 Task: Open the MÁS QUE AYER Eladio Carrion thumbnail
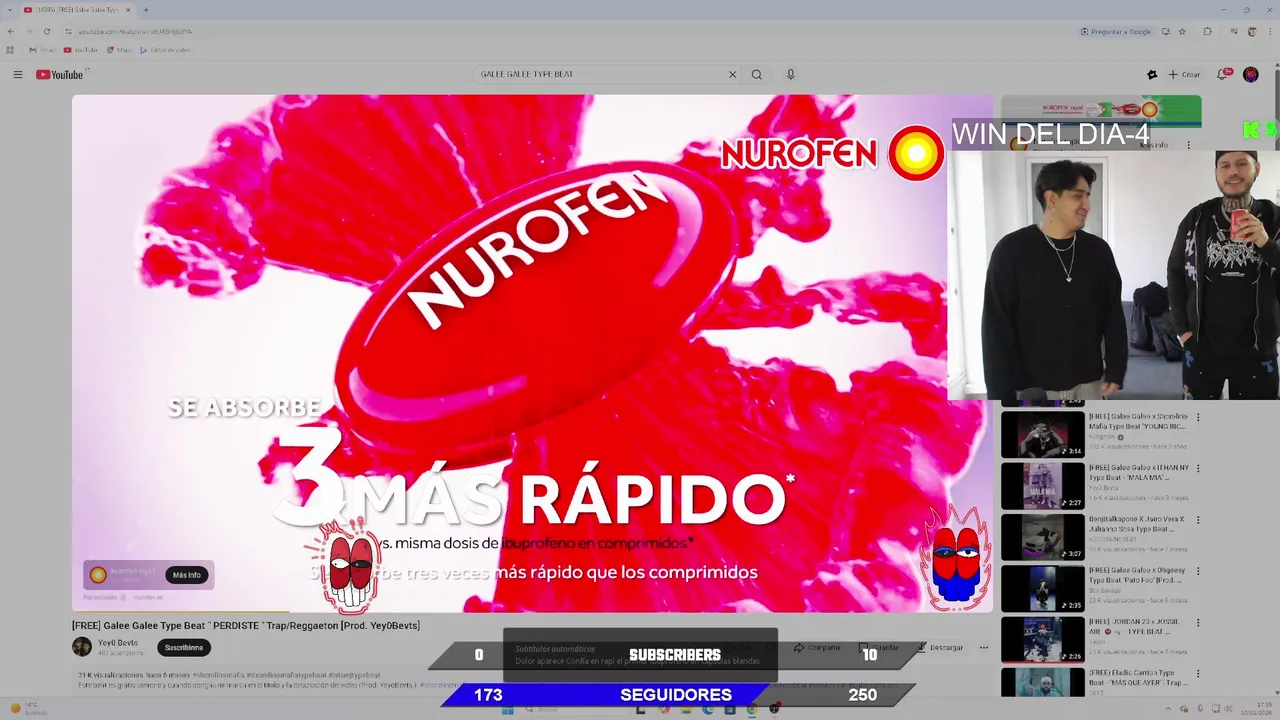coord(1043,684)
